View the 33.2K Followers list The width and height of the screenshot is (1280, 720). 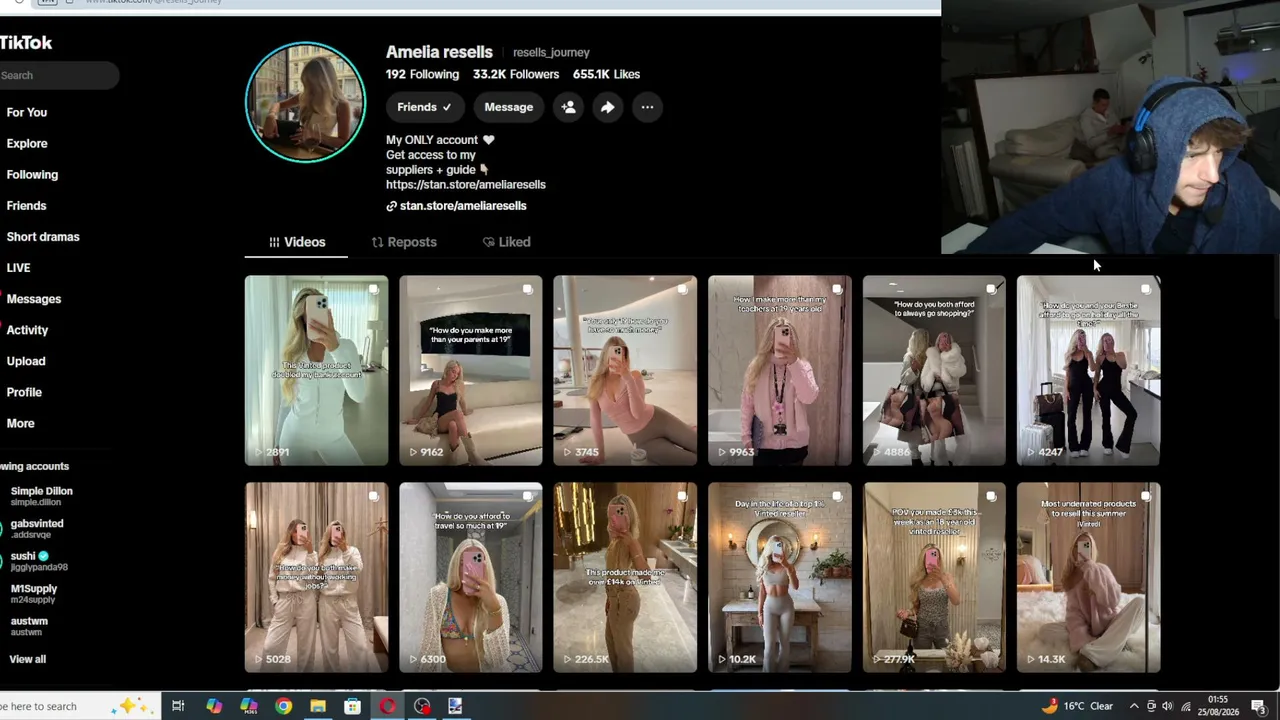[x=516, y=74]
